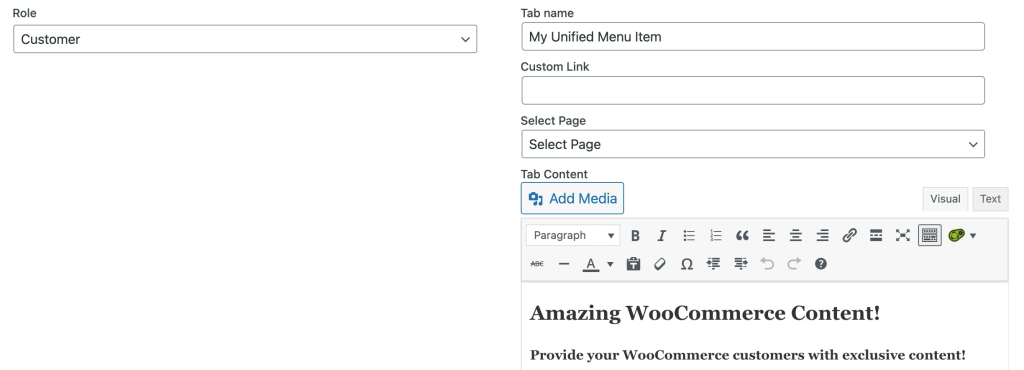Enter fullscreen distraction-free mode
Screen dimensions: 1024x370
[x=903, y=236]
